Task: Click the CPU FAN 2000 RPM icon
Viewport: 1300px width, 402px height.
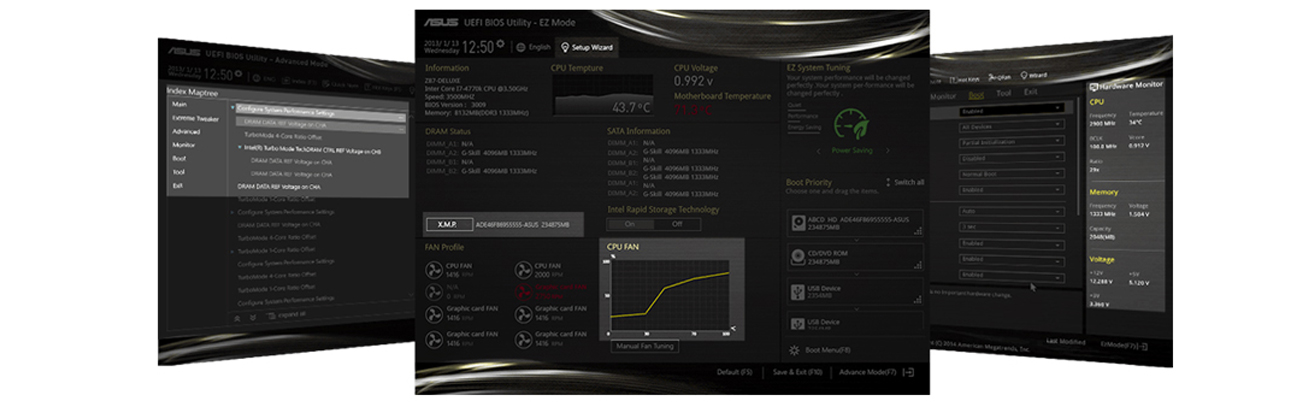Action: [x=524, y=268]
